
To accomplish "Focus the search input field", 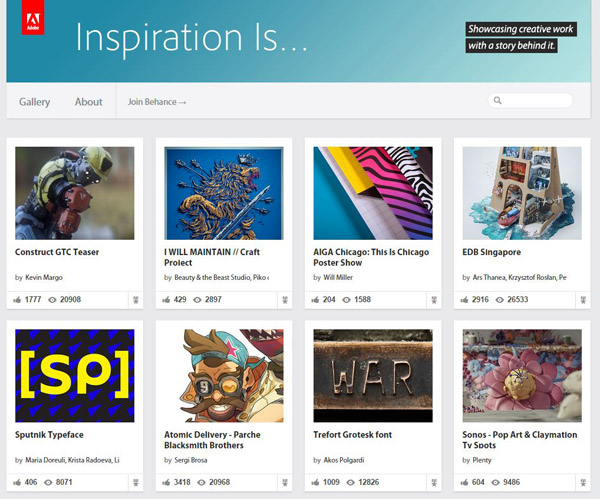I will (537, 101).
